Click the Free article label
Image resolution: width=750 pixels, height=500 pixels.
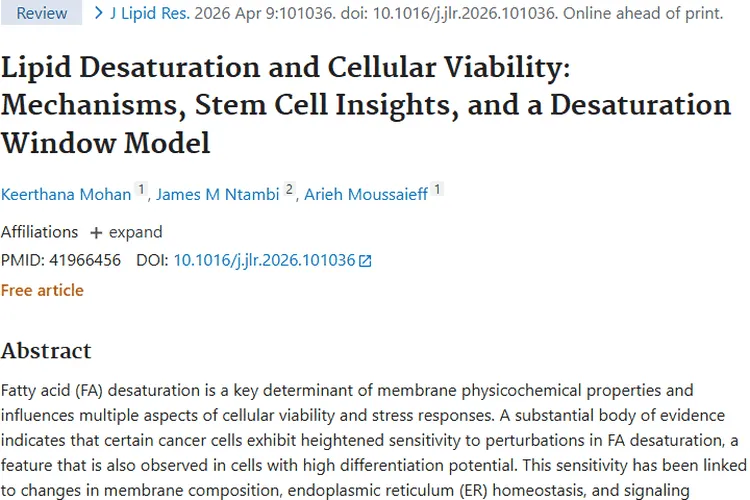click(x=42, y=290)
